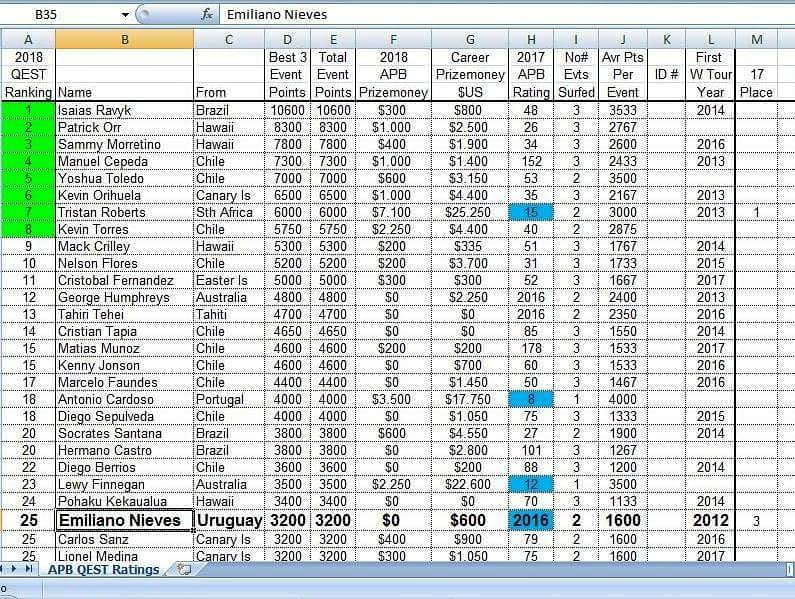
Task: Select column D header
Action: click(x=287, y=40)
